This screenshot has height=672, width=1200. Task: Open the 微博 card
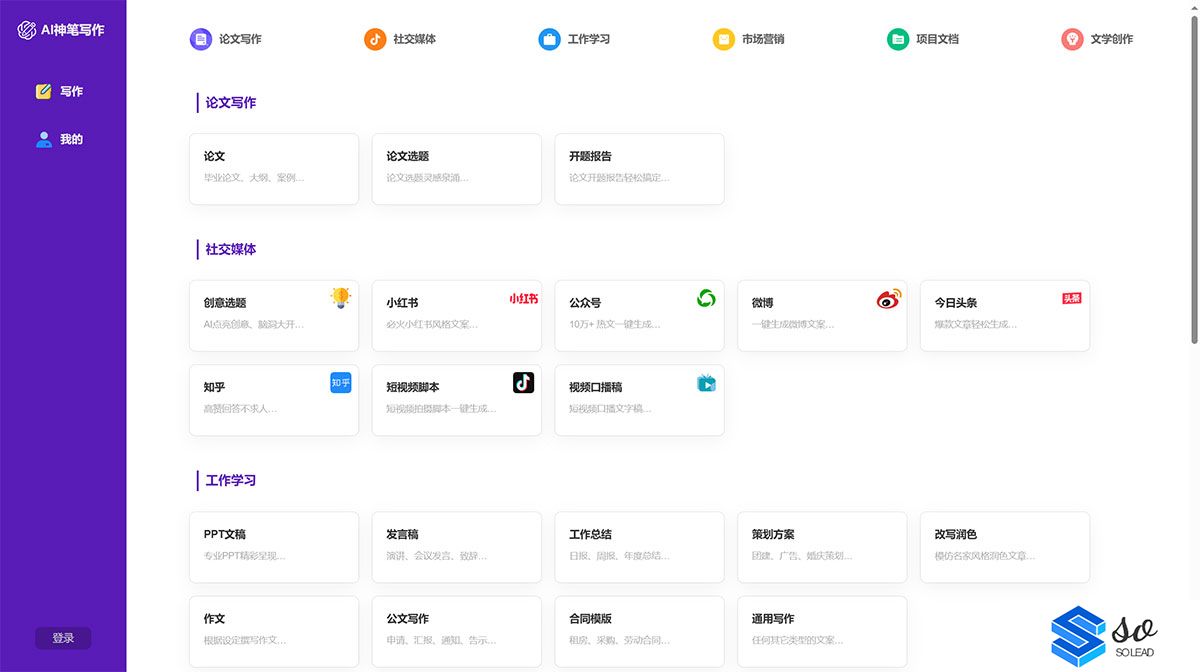point(822,316)
